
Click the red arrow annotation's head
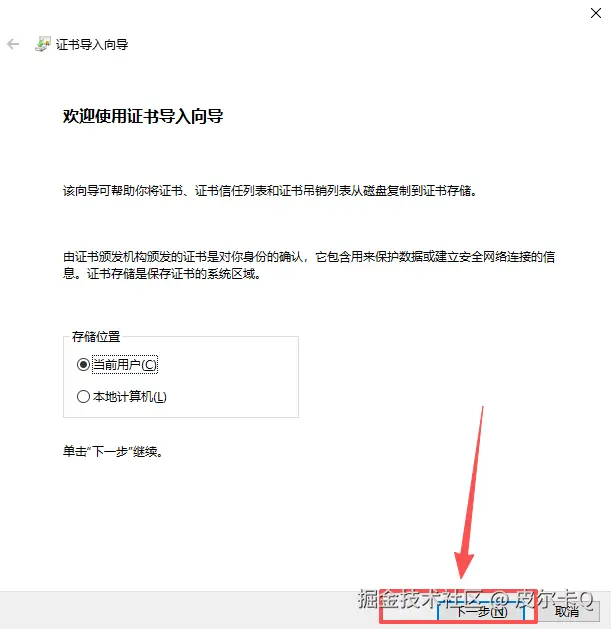tap(462, 566)
